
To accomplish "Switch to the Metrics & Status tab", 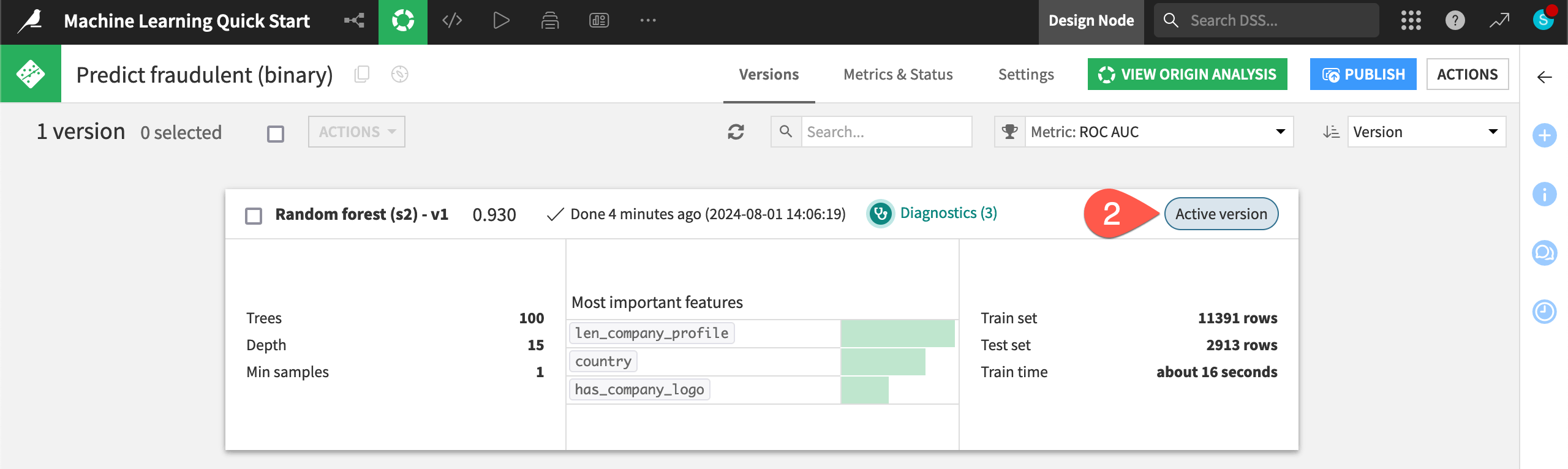I will pos(898,75).
